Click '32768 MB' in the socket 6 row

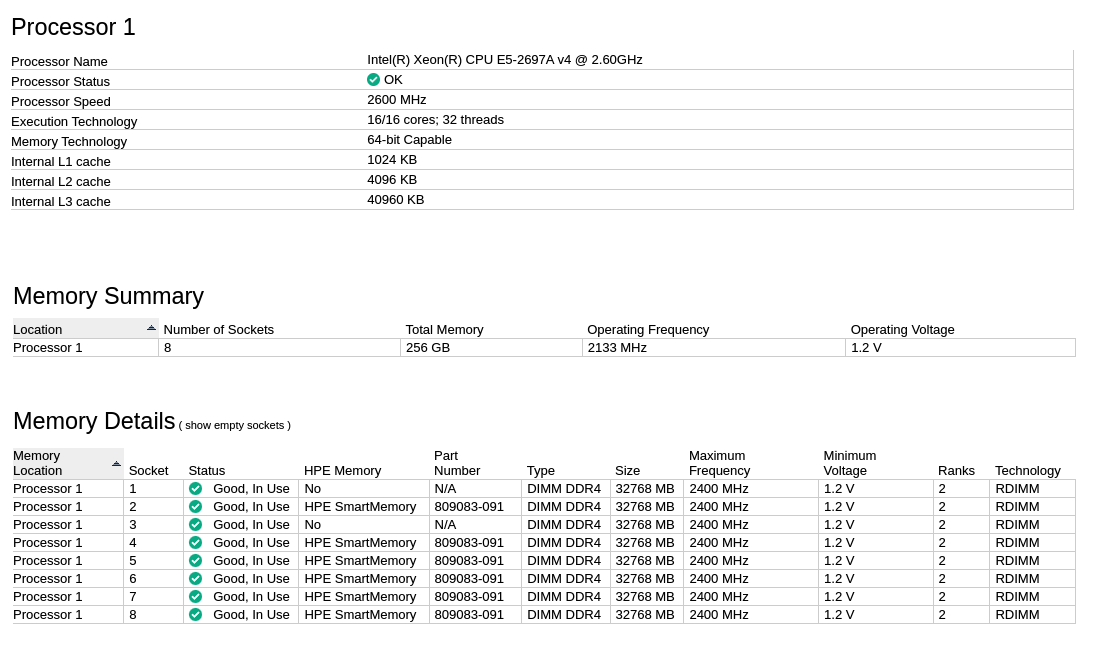click(x=645, y=579)
